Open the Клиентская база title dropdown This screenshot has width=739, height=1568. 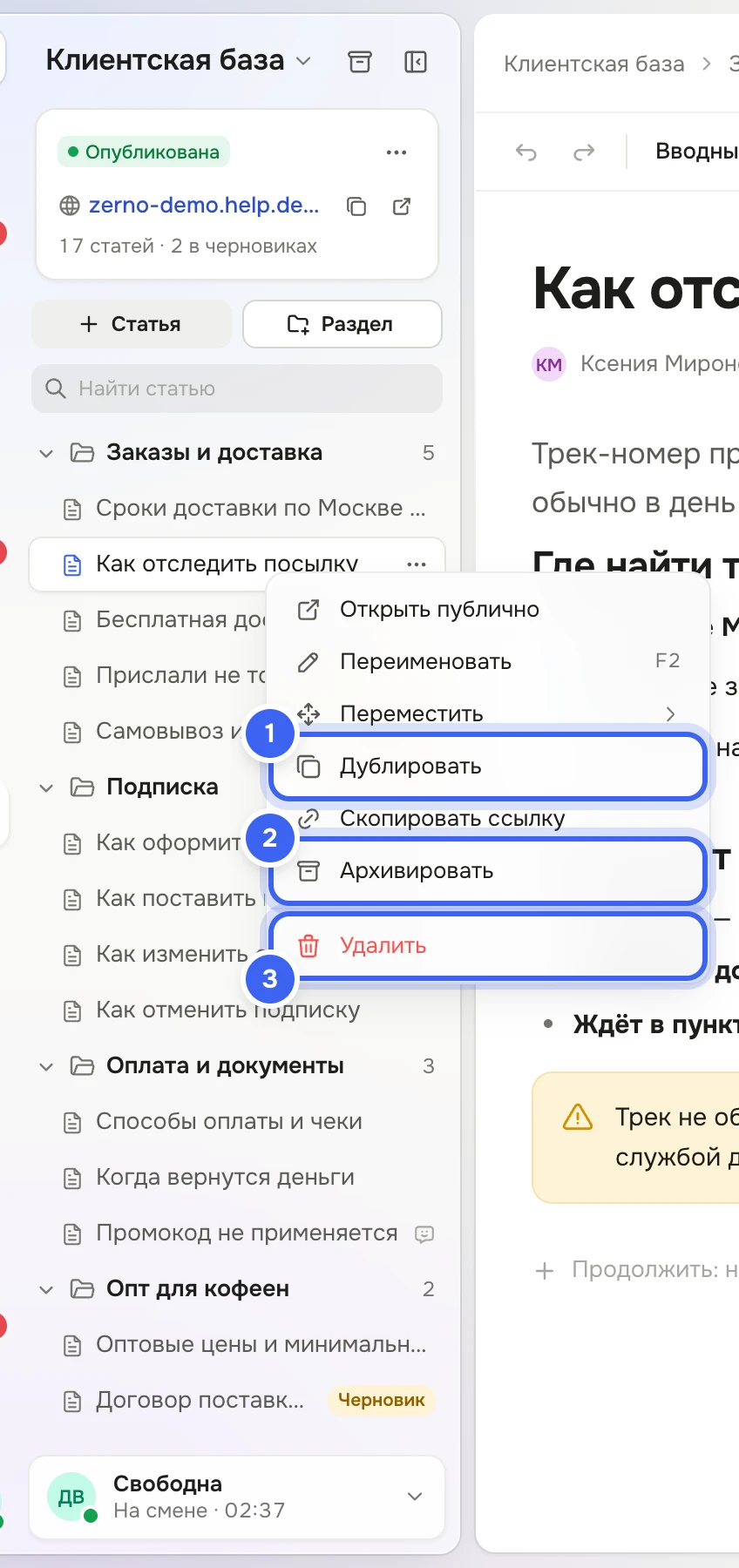[303, 61]
